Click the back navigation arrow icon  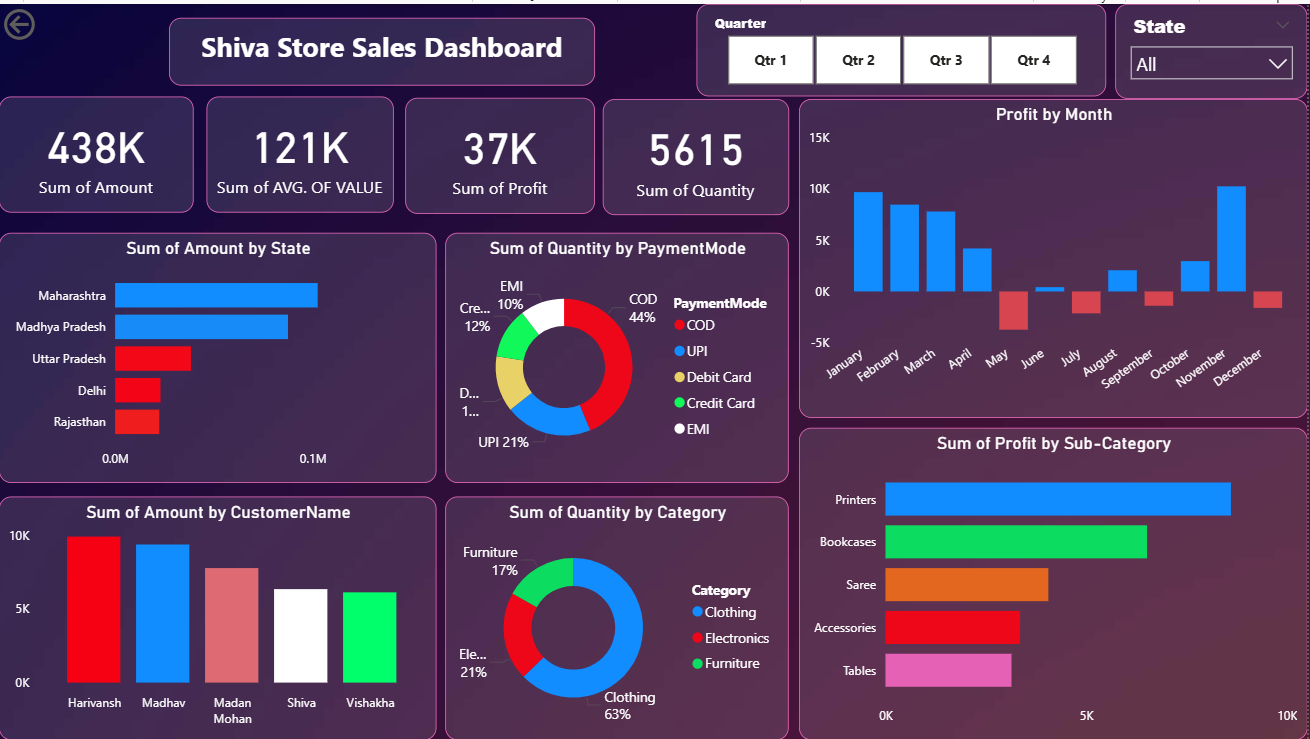pos(20,24)
